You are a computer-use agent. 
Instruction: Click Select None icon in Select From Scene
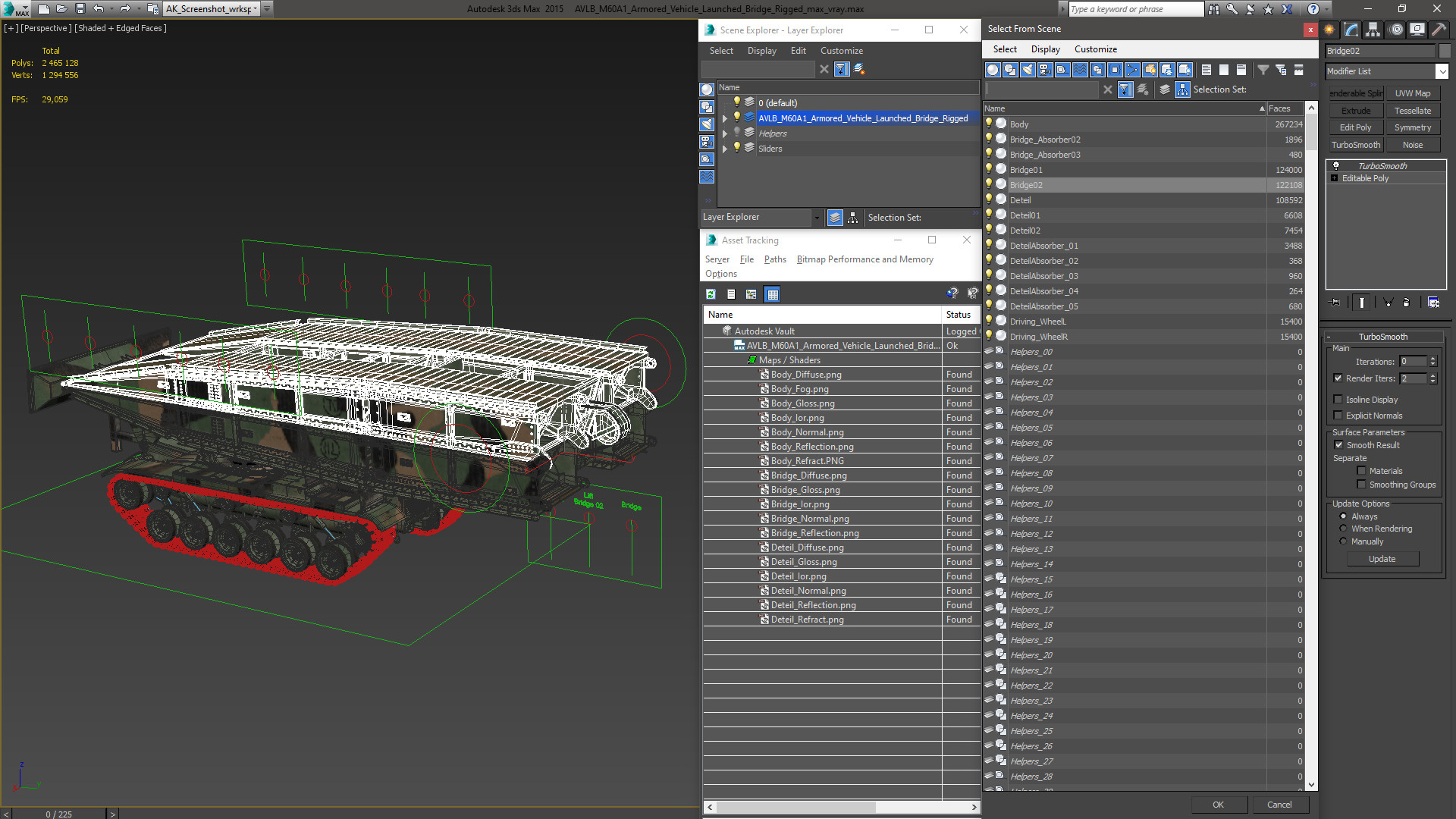tap(1224, 70)
